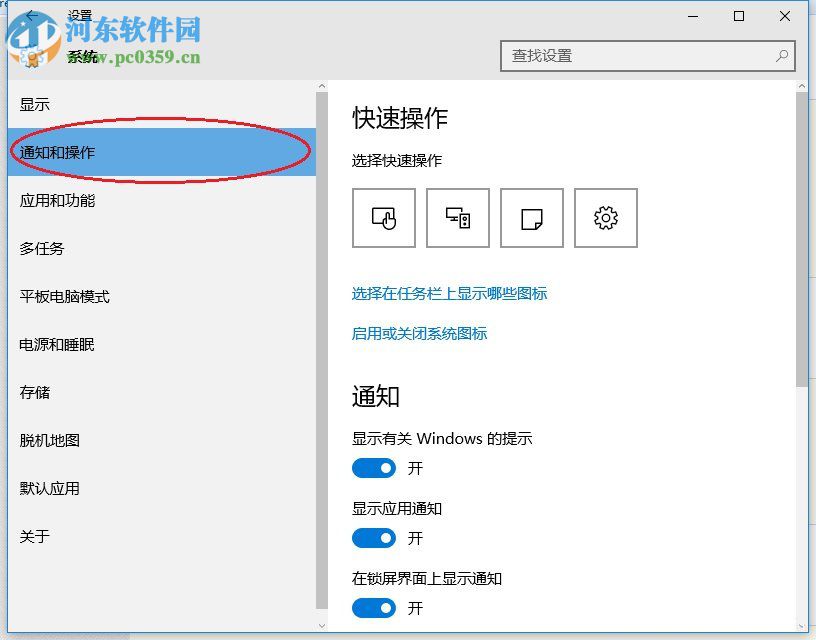Open the Note quick action tile
The height and width of the screenshot is (640, 816).
[531, 218]
